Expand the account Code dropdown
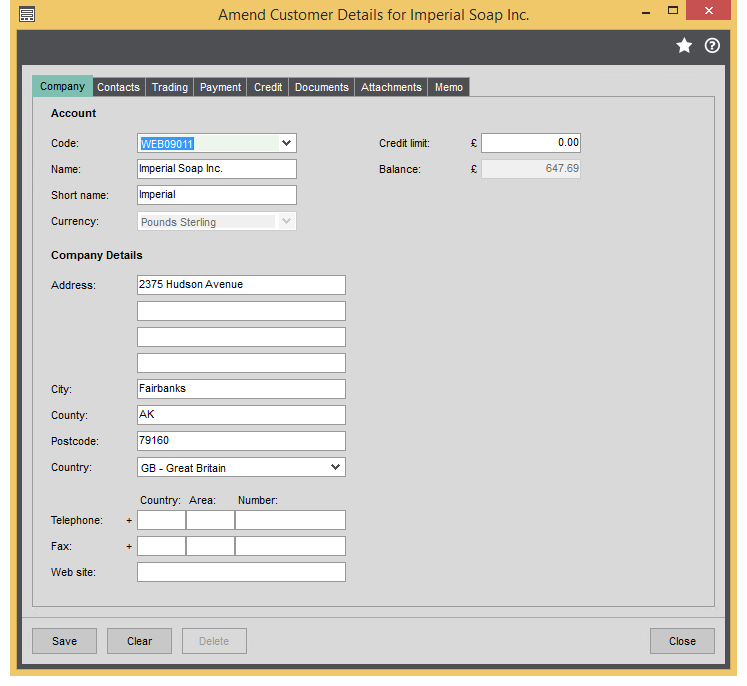Image resolution: width=747 pixels, height=686 pixels. 287,143
